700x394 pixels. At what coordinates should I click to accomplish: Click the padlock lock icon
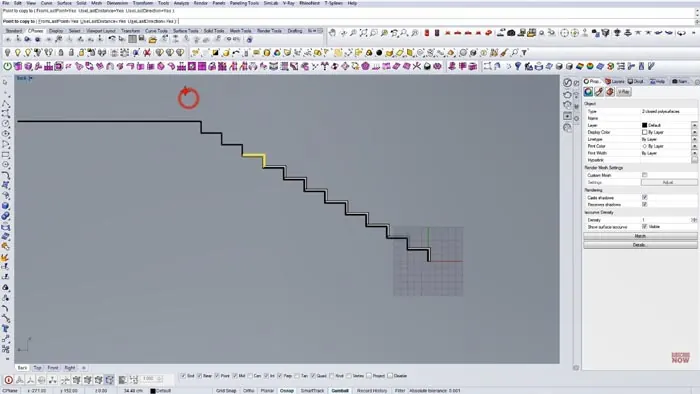61,53
